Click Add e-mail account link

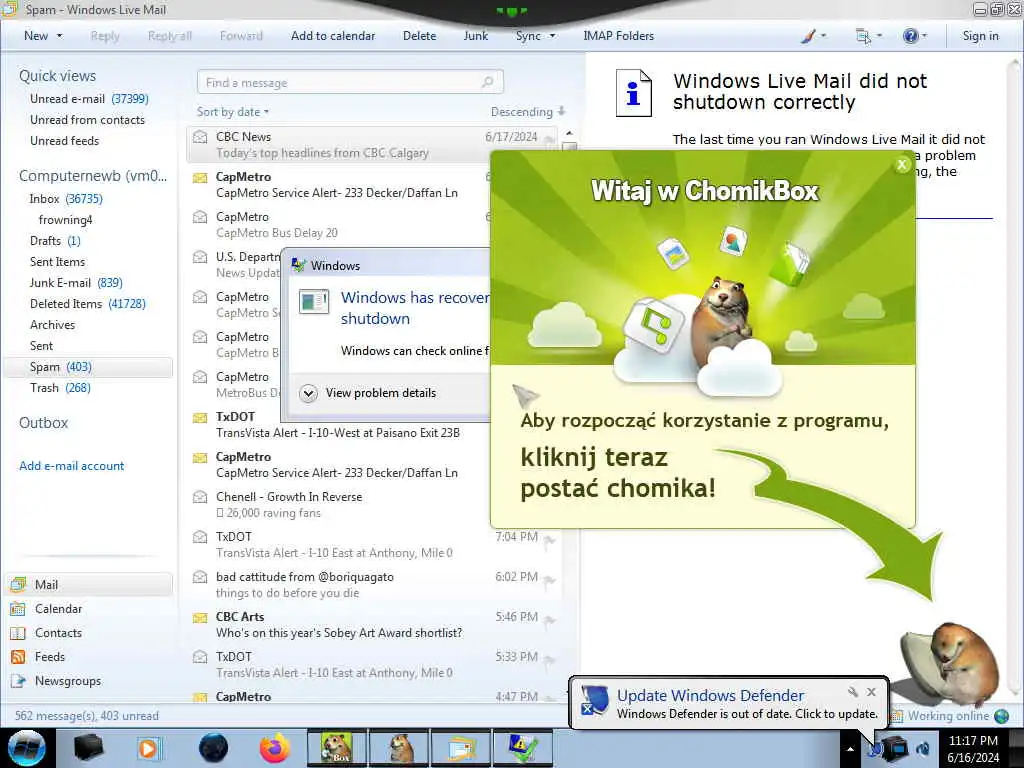coord(71,466)
